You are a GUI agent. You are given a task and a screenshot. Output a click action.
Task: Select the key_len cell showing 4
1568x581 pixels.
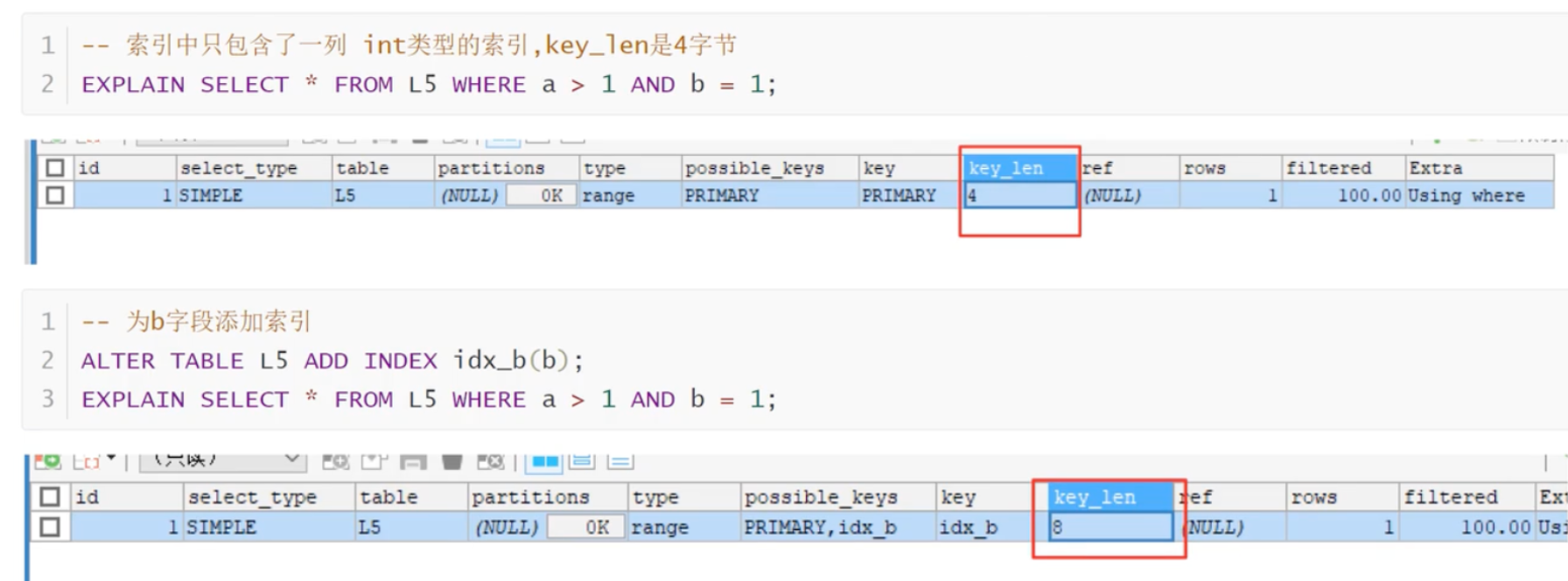(1020, 195)
